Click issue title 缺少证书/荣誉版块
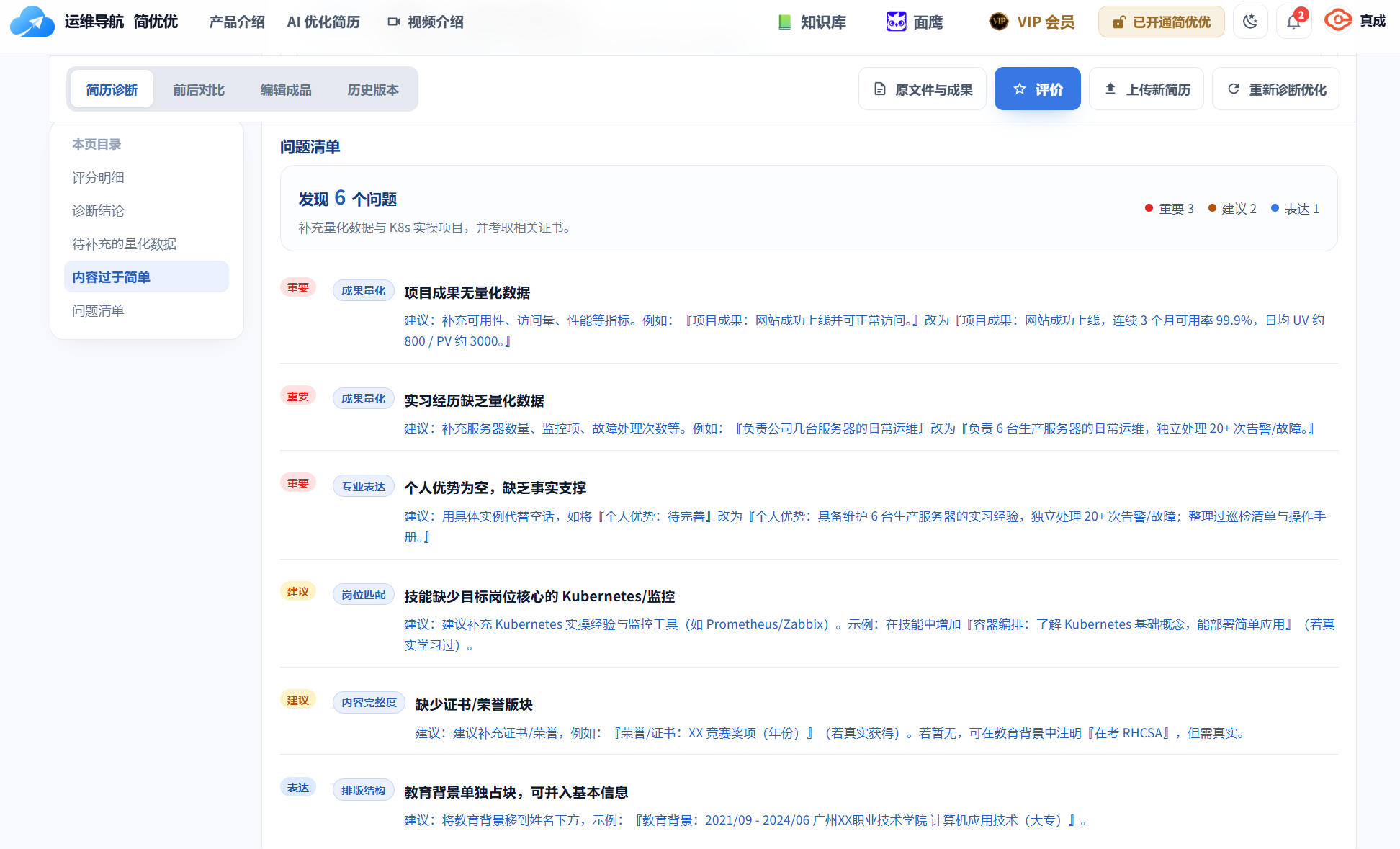1400x849 pixels. (474, 704)
